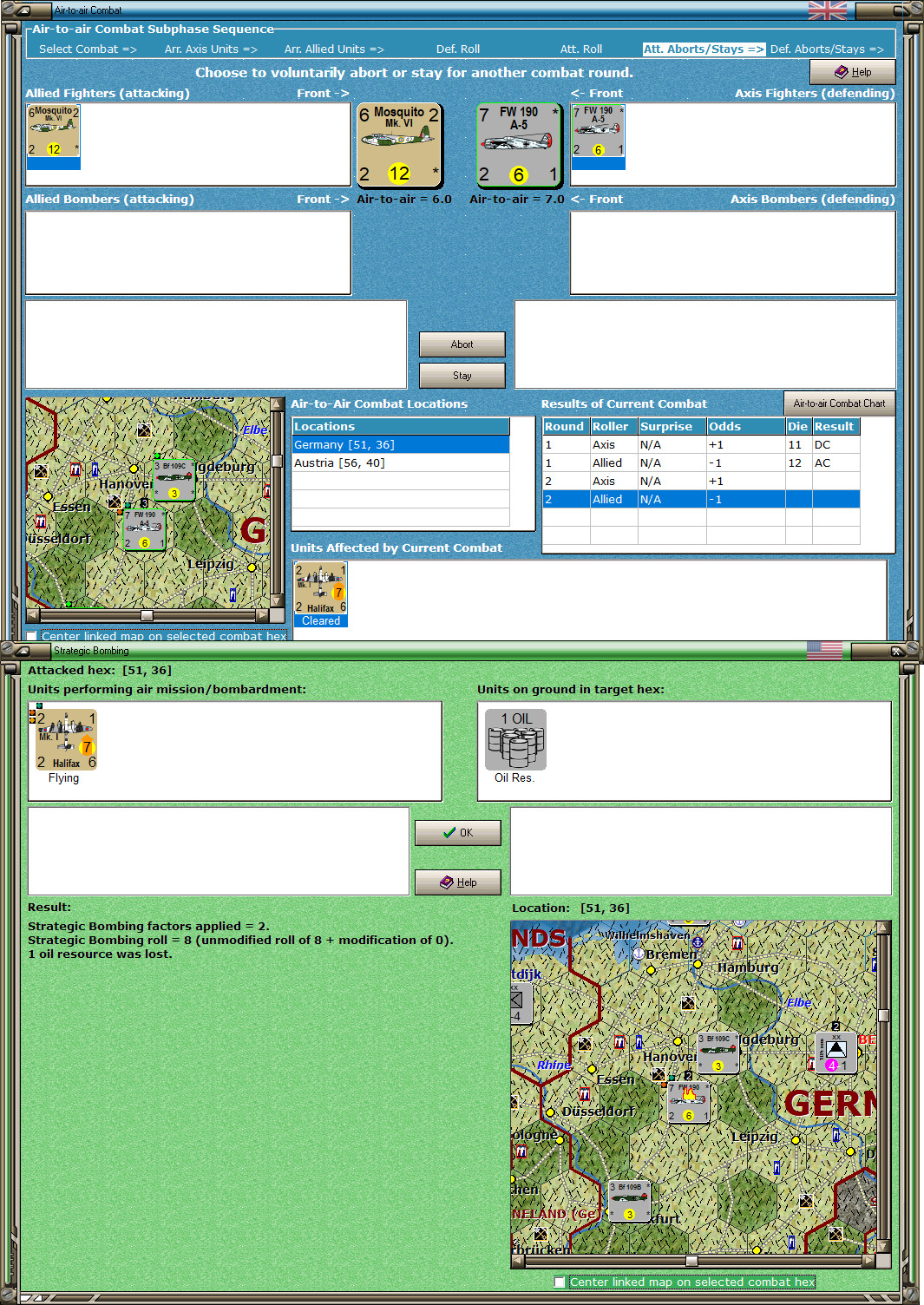Select the FW 190 A-5 defending fighter counter
Viewport: 924px width, 1305px height.
(518, 144)
